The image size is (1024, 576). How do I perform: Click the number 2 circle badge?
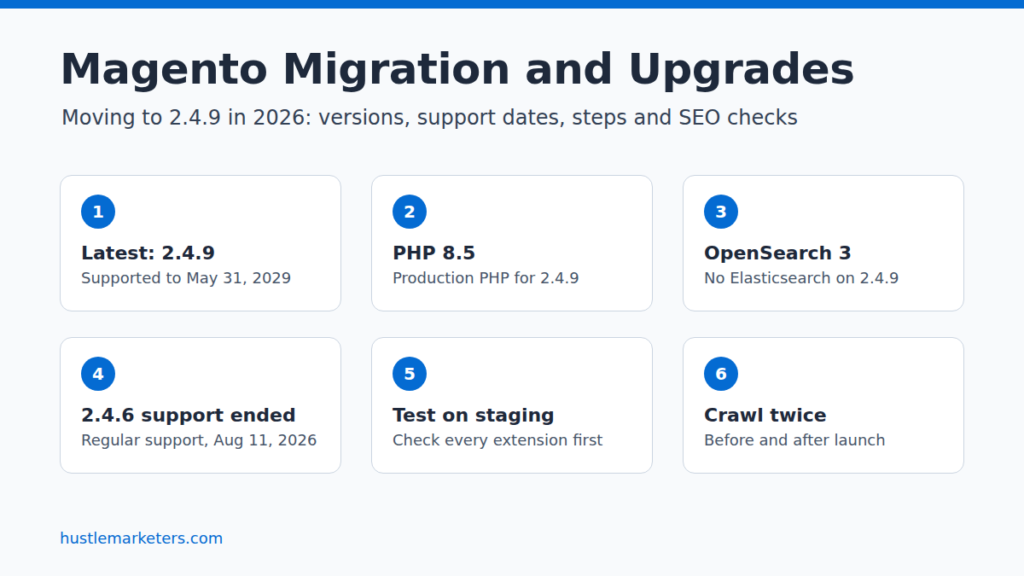pos(409,212)
